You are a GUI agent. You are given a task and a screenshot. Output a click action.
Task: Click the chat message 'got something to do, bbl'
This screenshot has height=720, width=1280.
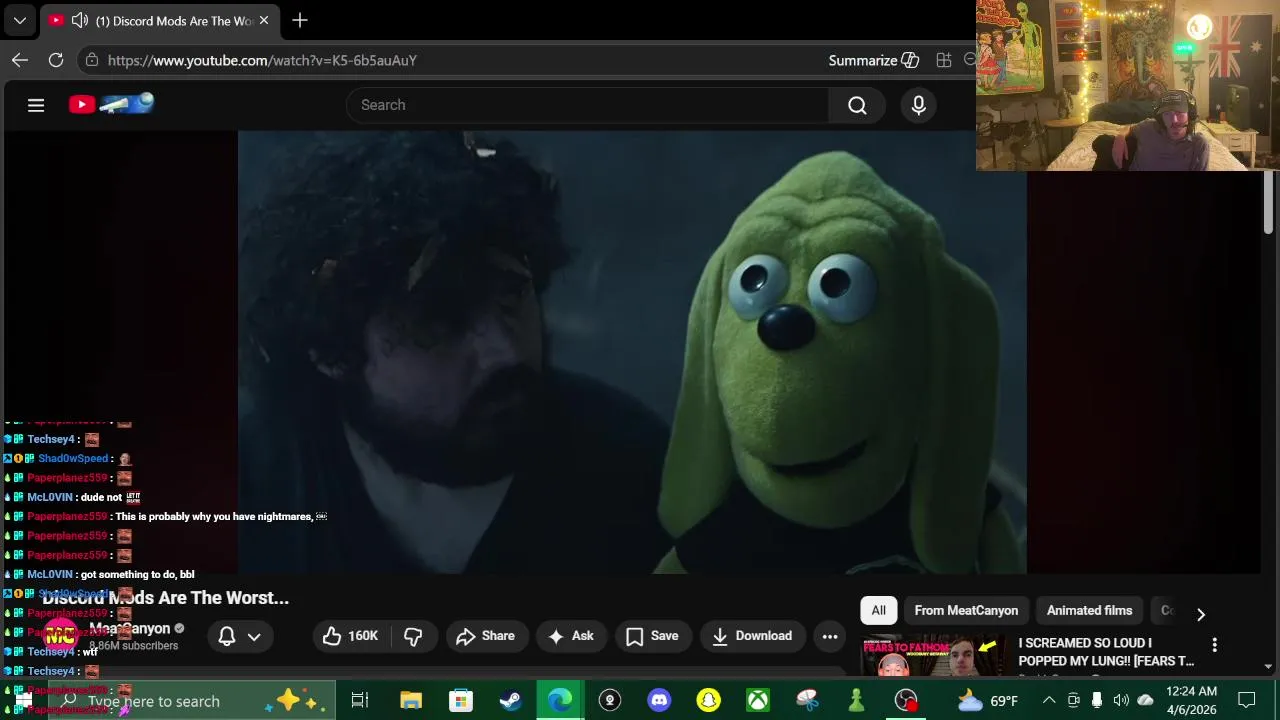(138, 575)
